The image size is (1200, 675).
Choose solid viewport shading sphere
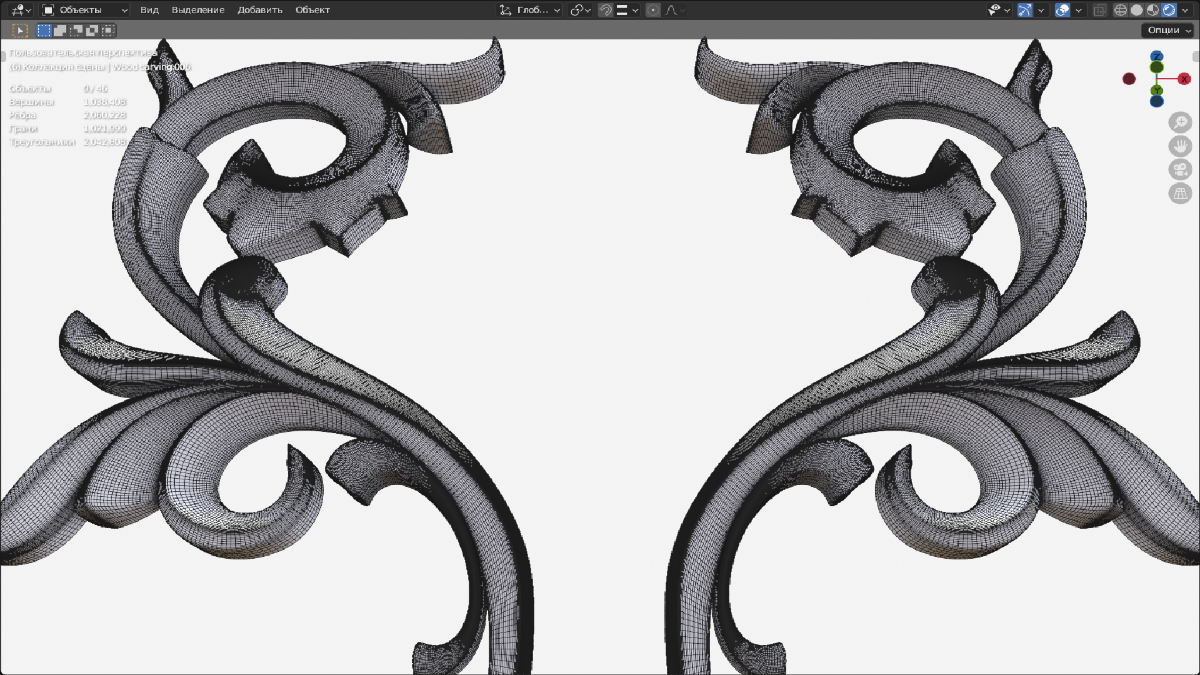point(1137,10)
